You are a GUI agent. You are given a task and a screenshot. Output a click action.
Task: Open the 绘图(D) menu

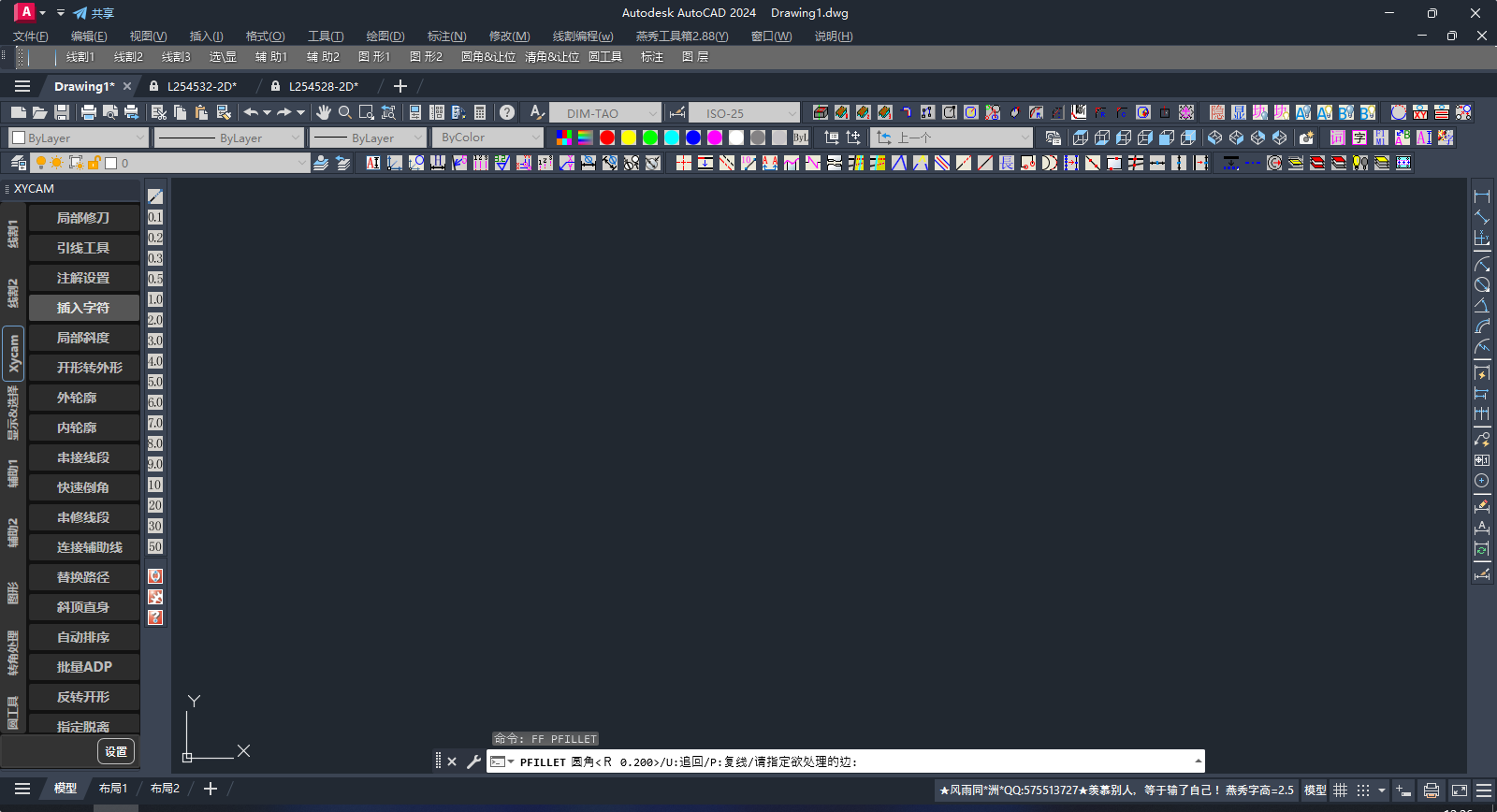tap(385, 36)
